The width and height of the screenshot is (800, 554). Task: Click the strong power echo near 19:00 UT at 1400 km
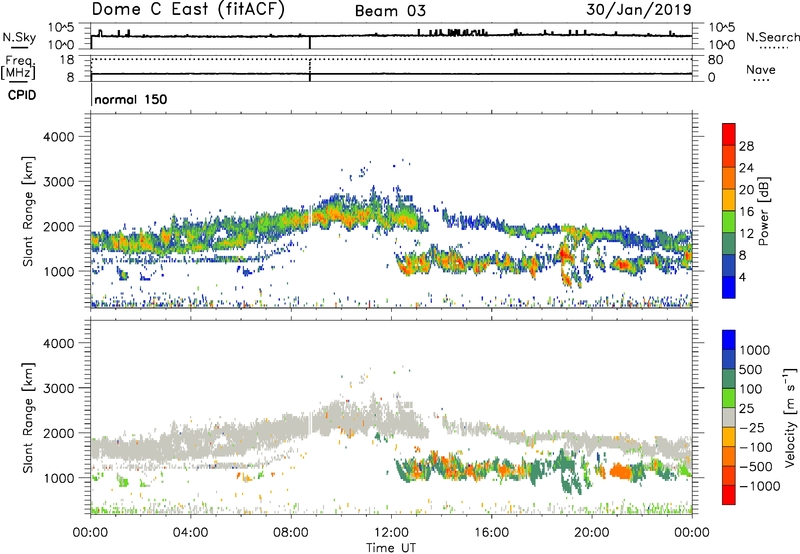pyautogui.click(x=564, y=253)
